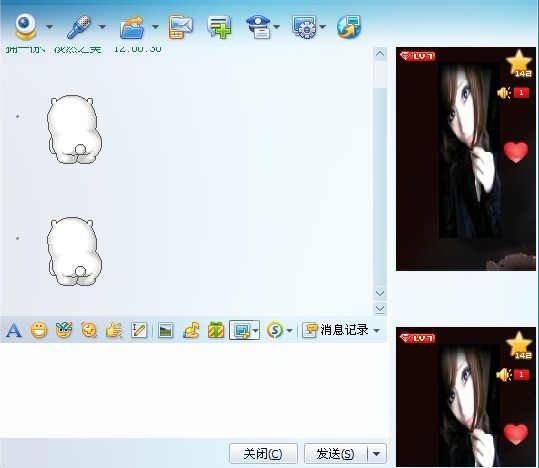The image size is (539, 468).
Task: Create discussion group with green plus icon
Action: [x=219, y=27]
